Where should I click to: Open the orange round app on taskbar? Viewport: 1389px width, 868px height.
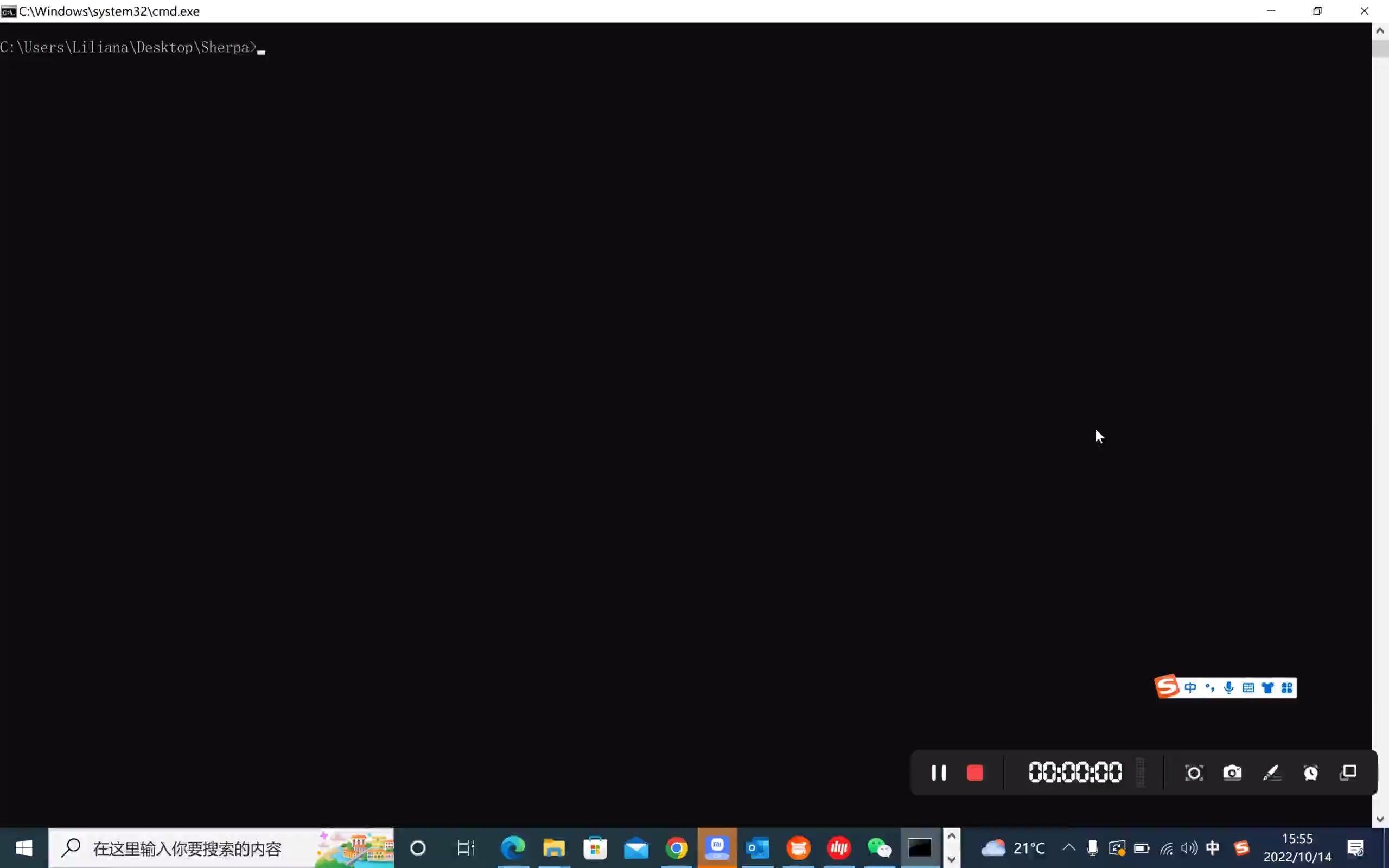[x=798, y=848]
